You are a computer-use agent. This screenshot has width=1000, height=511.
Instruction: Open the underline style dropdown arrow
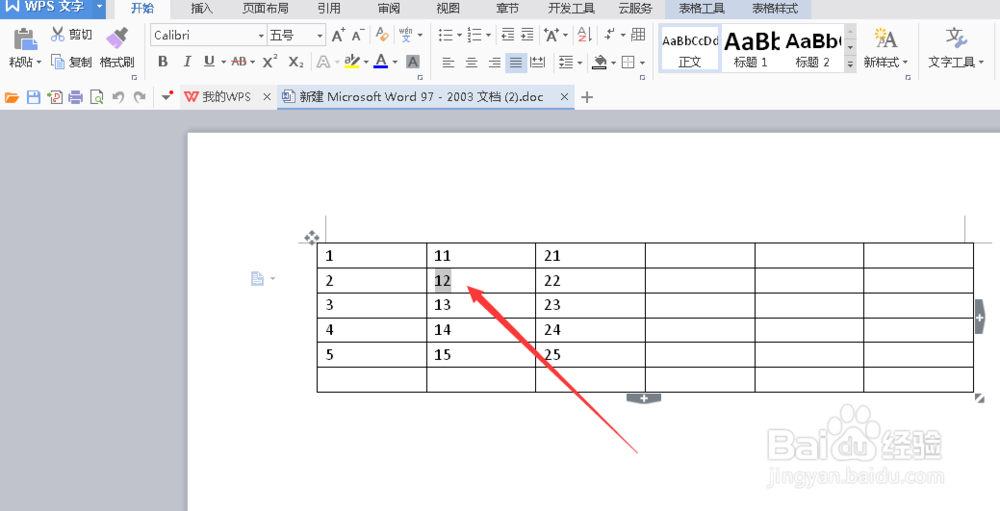[x=223, y=63]
